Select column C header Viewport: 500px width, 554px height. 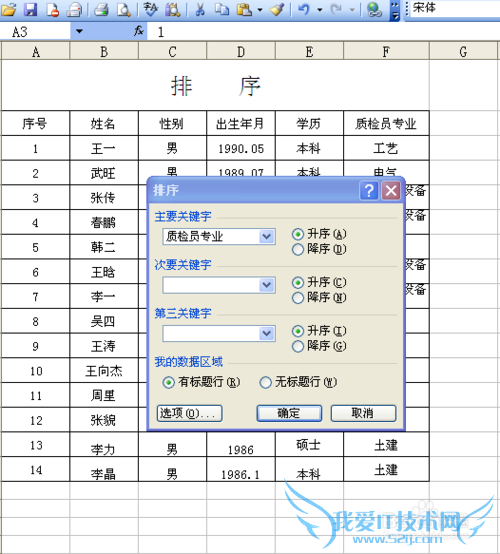[172, 52]
